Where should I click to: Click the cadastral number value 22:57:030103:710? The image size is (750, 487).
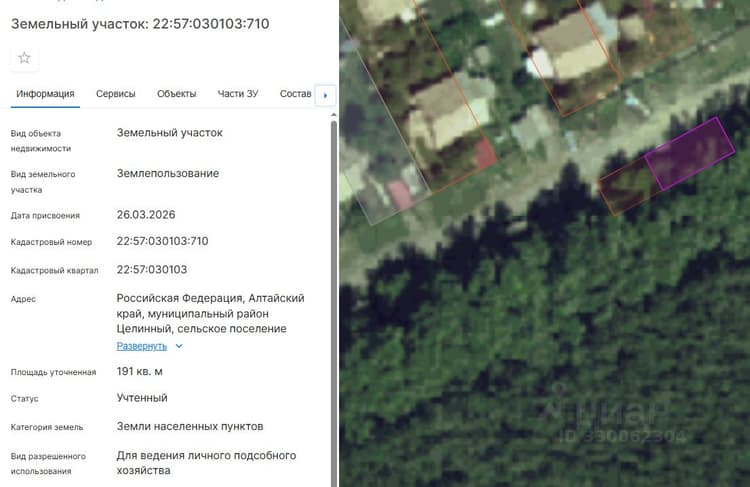click(163, 241)
